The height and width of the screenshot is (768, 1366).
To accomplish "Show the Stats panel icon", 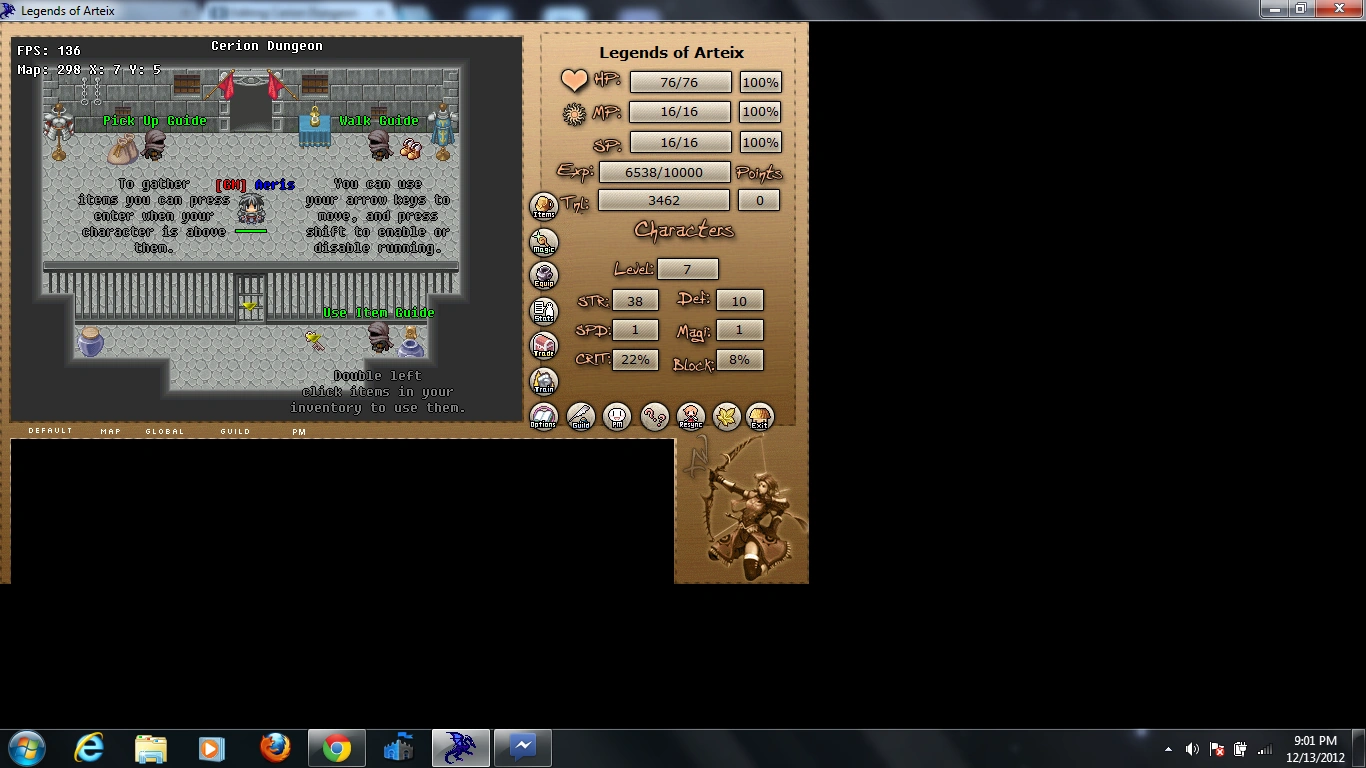I will point(544,312).
